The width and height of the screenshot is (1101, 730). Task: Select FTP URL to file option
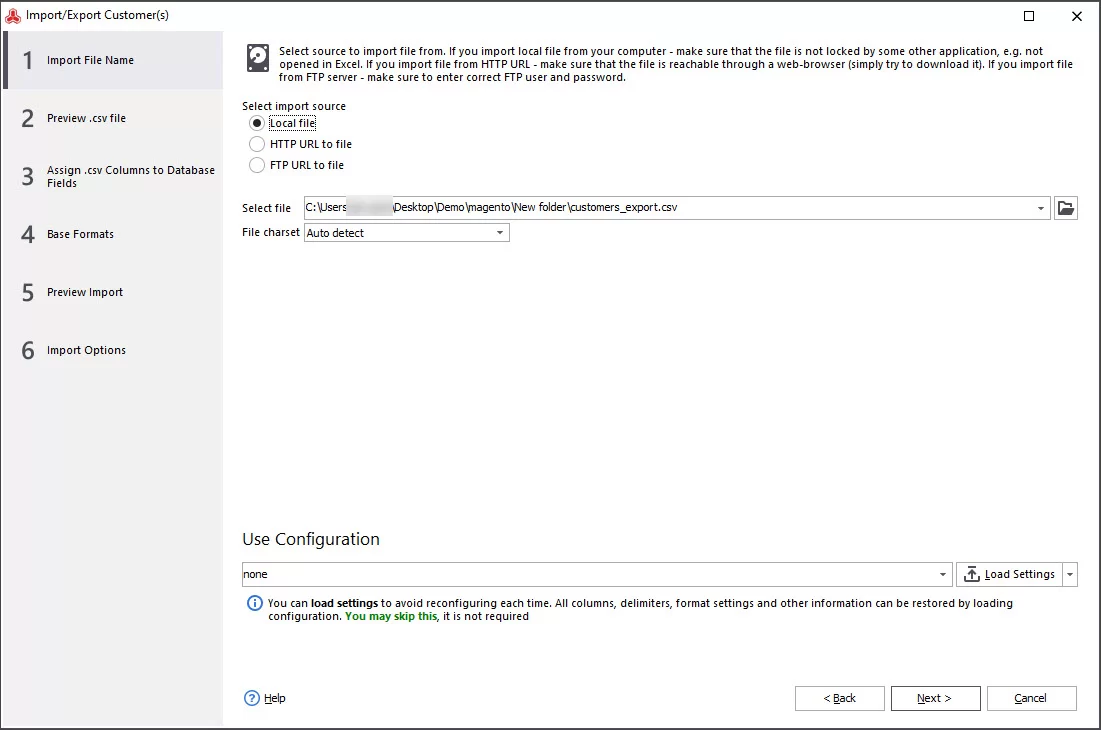point(257,165)
